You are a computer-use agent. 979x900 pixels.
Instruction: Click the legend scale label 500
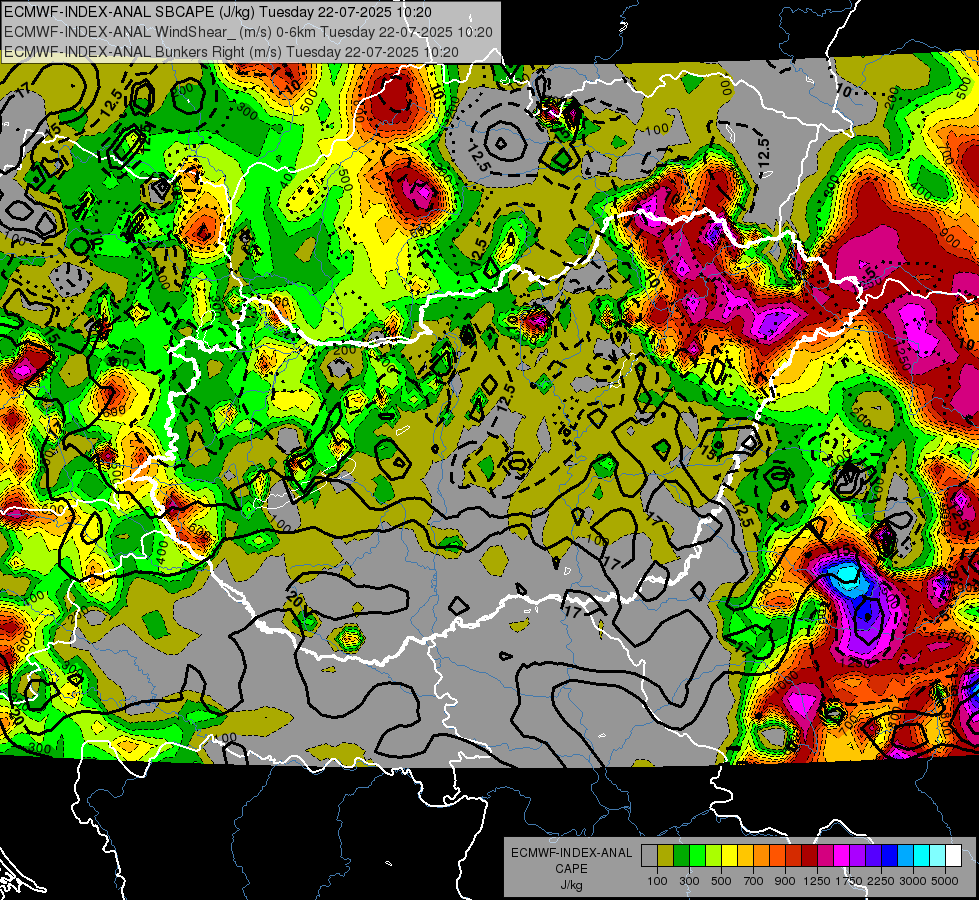pyautogui.click(x=721, y=881)
